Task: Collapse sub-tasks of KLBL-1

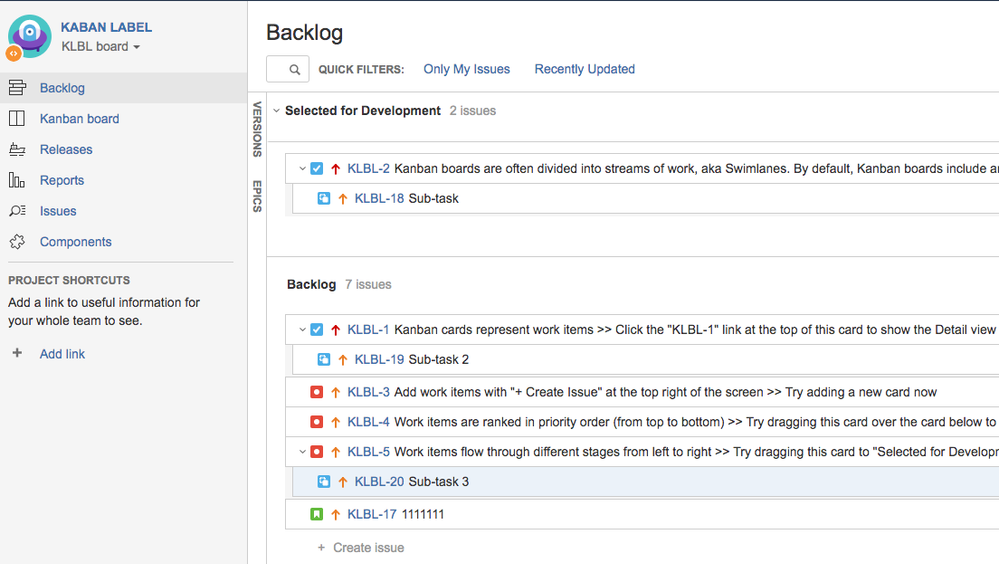Action: tap(303, 329)
